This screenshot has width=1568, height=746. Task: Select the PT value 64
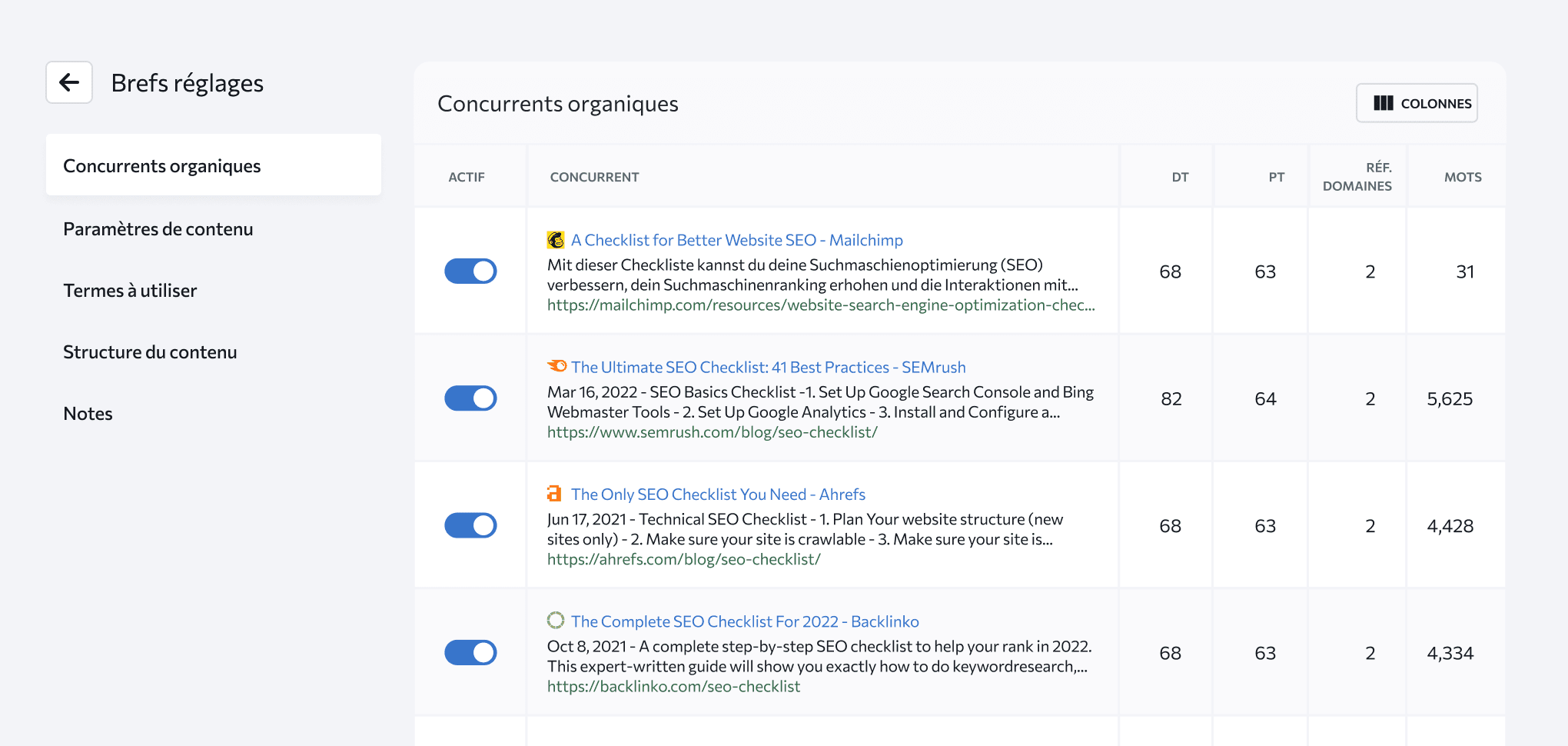pos(1265,398)
